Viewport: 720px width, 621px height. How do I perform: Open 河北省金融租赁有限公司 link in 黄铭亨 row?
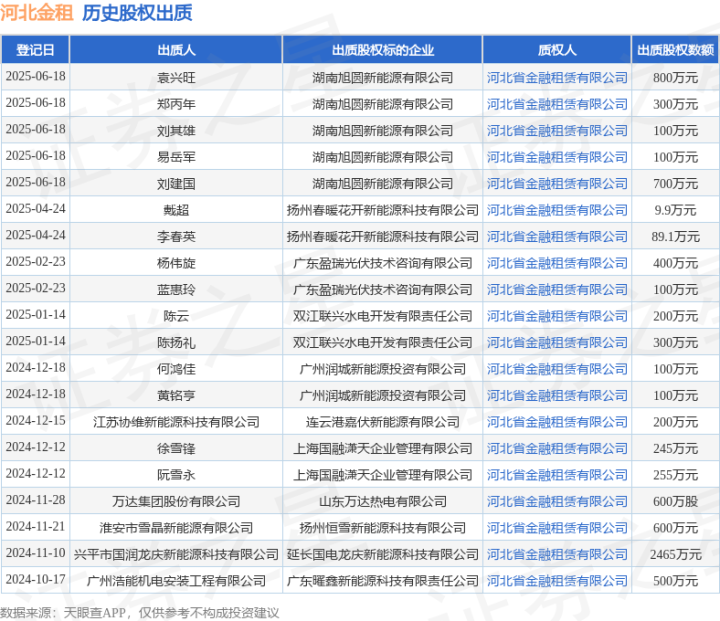[x=557, y=395]
